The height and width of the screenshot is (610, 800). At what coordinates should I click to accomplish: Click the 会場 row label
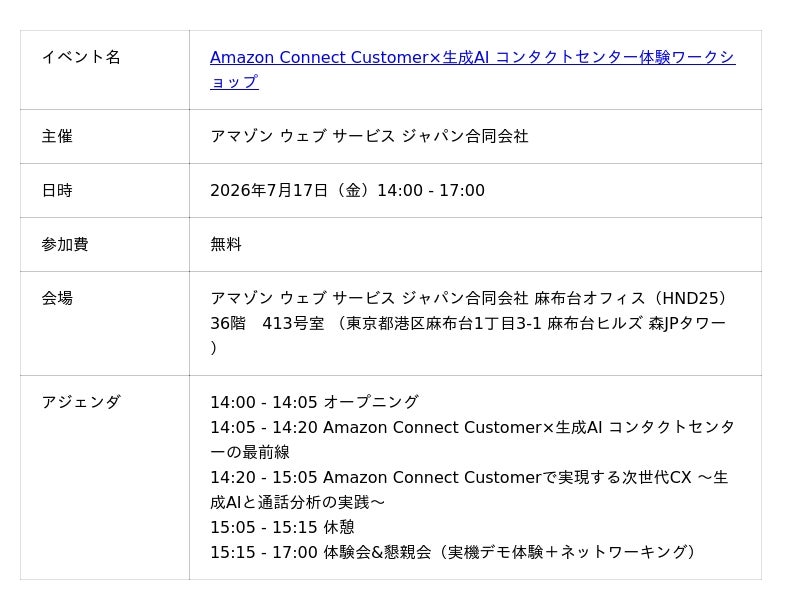click(x=57, y=298)
